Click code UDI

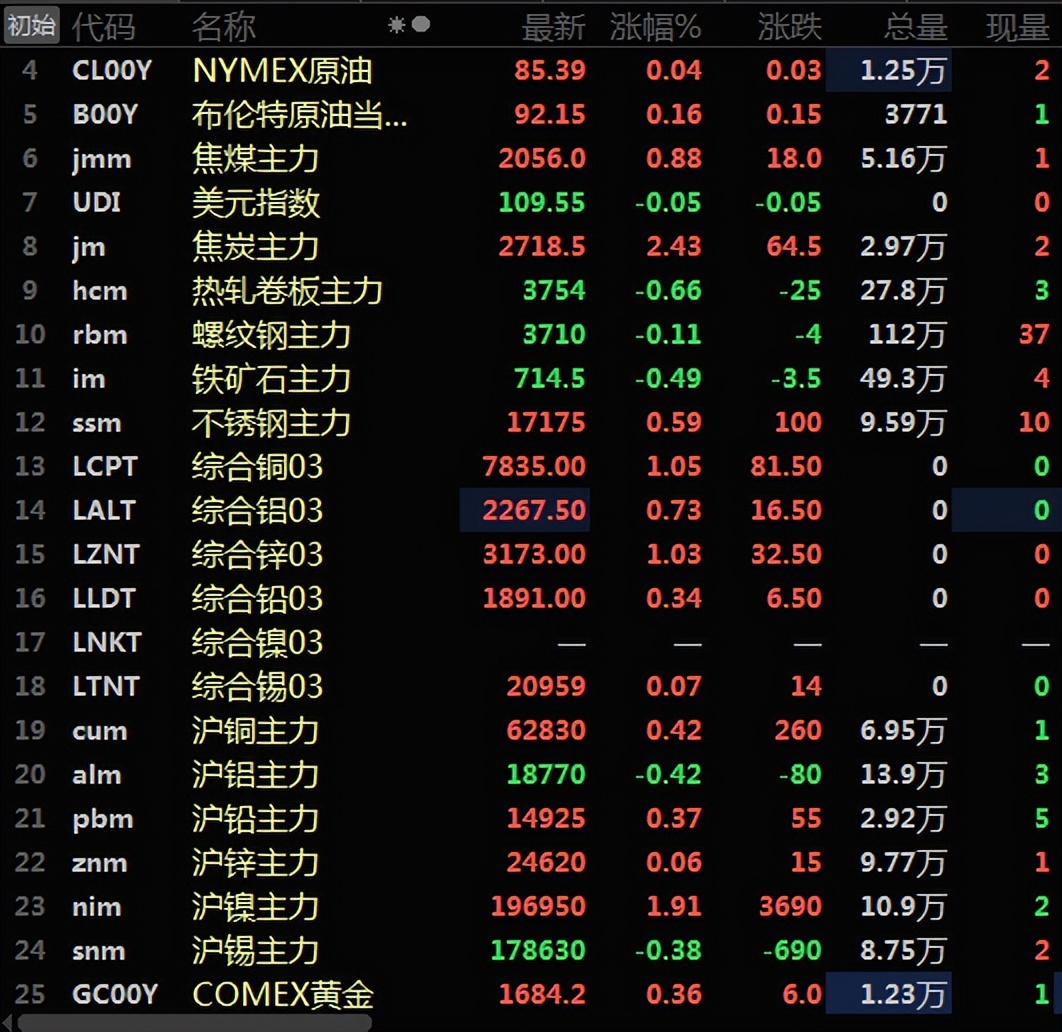coord(96,202)
